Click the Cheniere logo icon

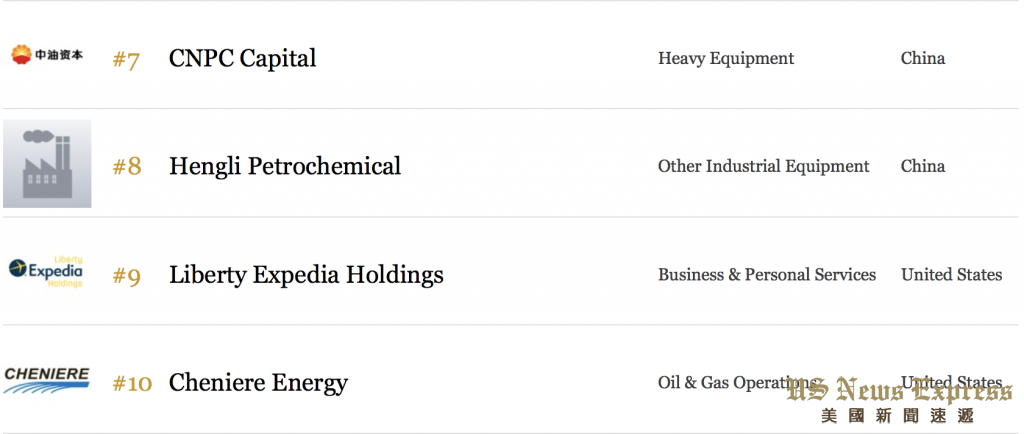(46, 380)
